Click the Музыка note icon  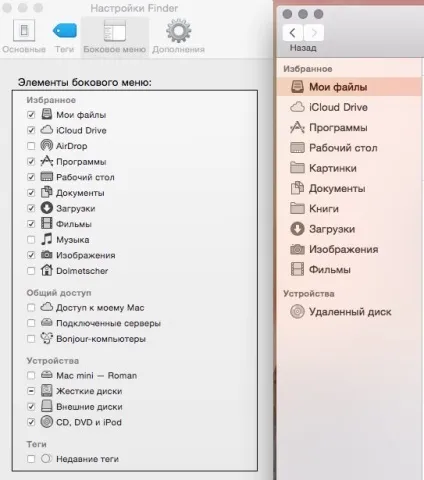[47, 239]
